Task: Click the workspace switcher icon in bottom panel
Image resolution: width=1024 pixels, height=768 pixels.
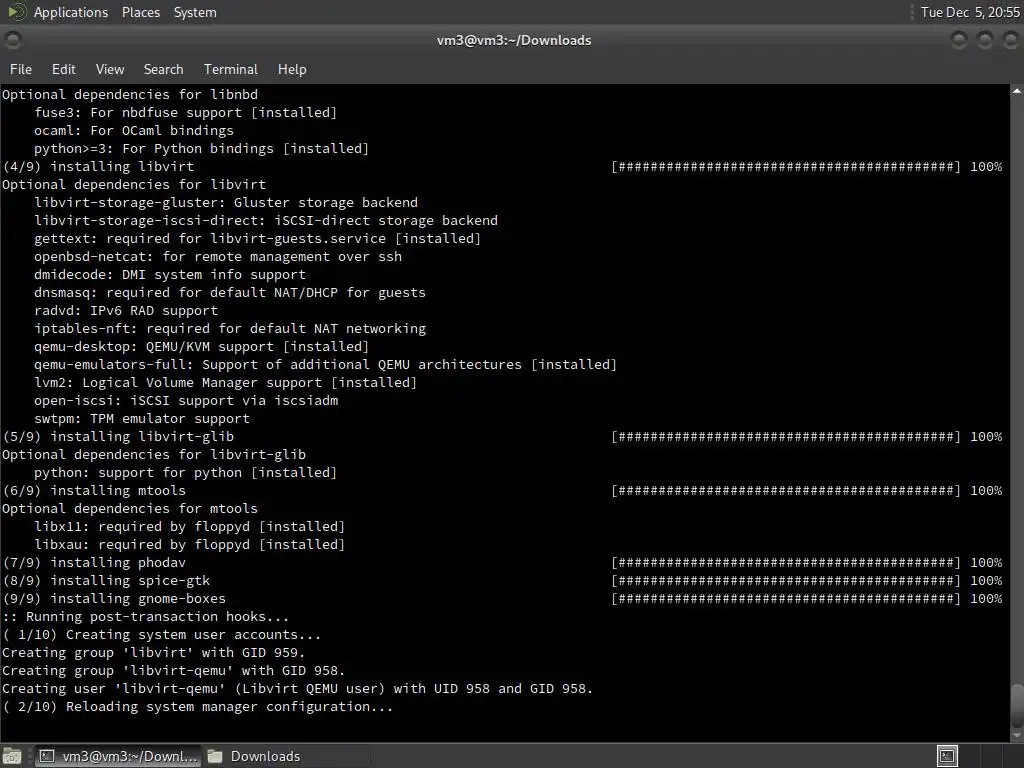Action: click(x=947, y=756)
